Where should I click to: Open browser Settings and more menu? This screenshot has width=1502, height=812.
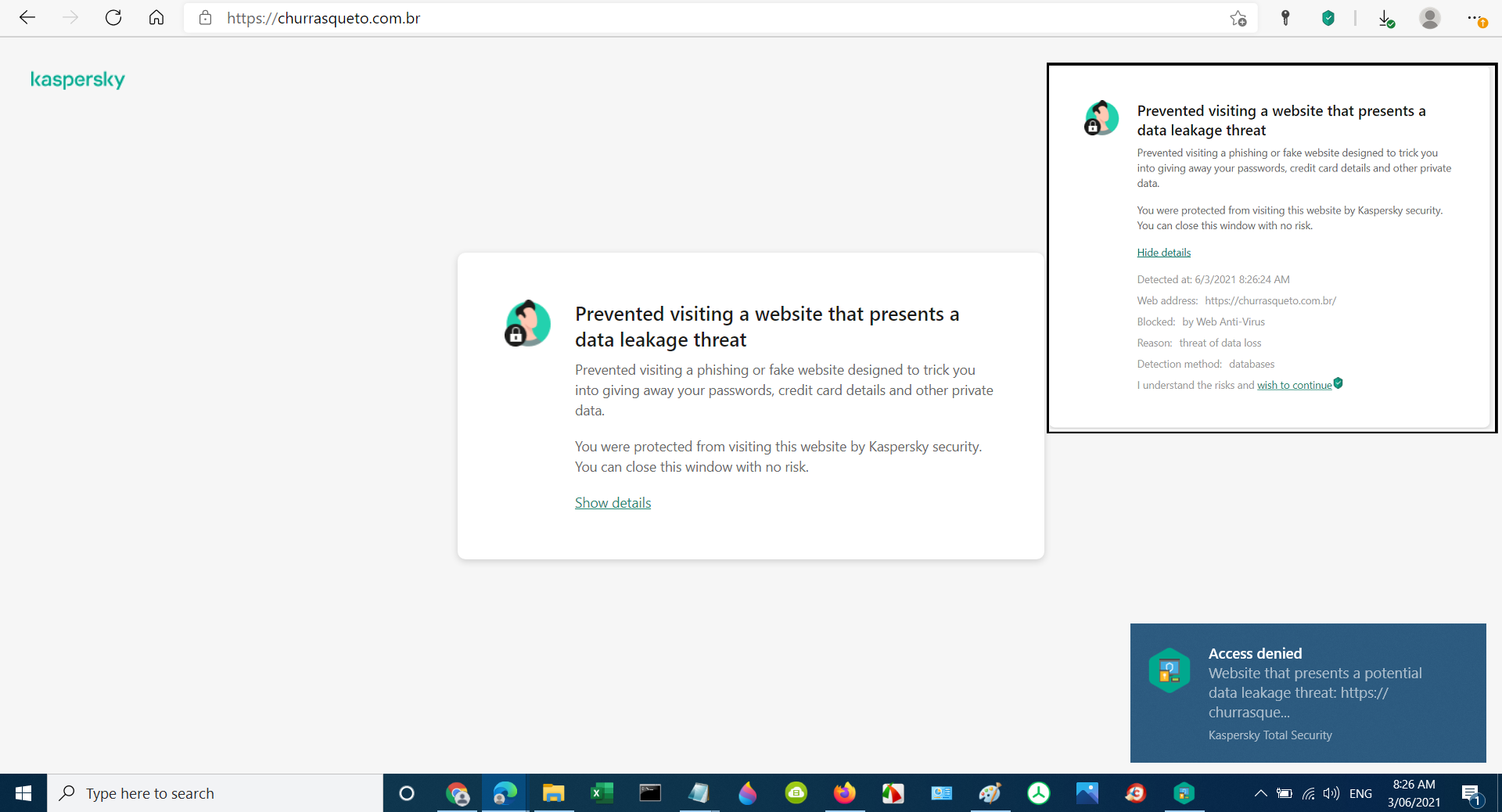coord(1475,18)
